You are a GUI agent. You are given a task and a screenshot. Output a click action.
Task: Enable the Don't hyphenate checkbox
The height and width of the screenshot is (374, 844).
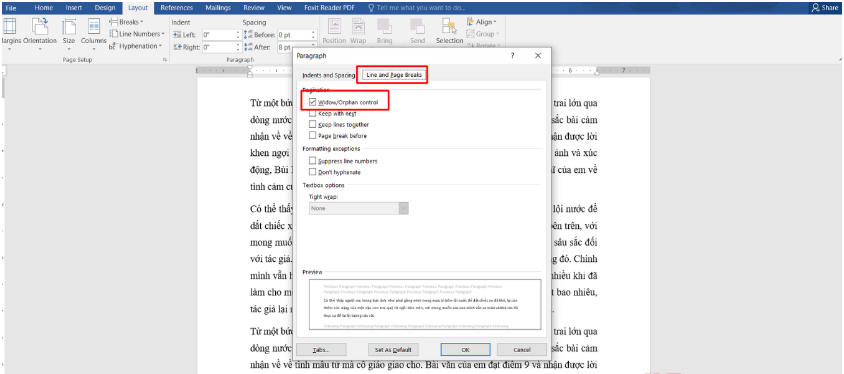[x=313, y=172]
